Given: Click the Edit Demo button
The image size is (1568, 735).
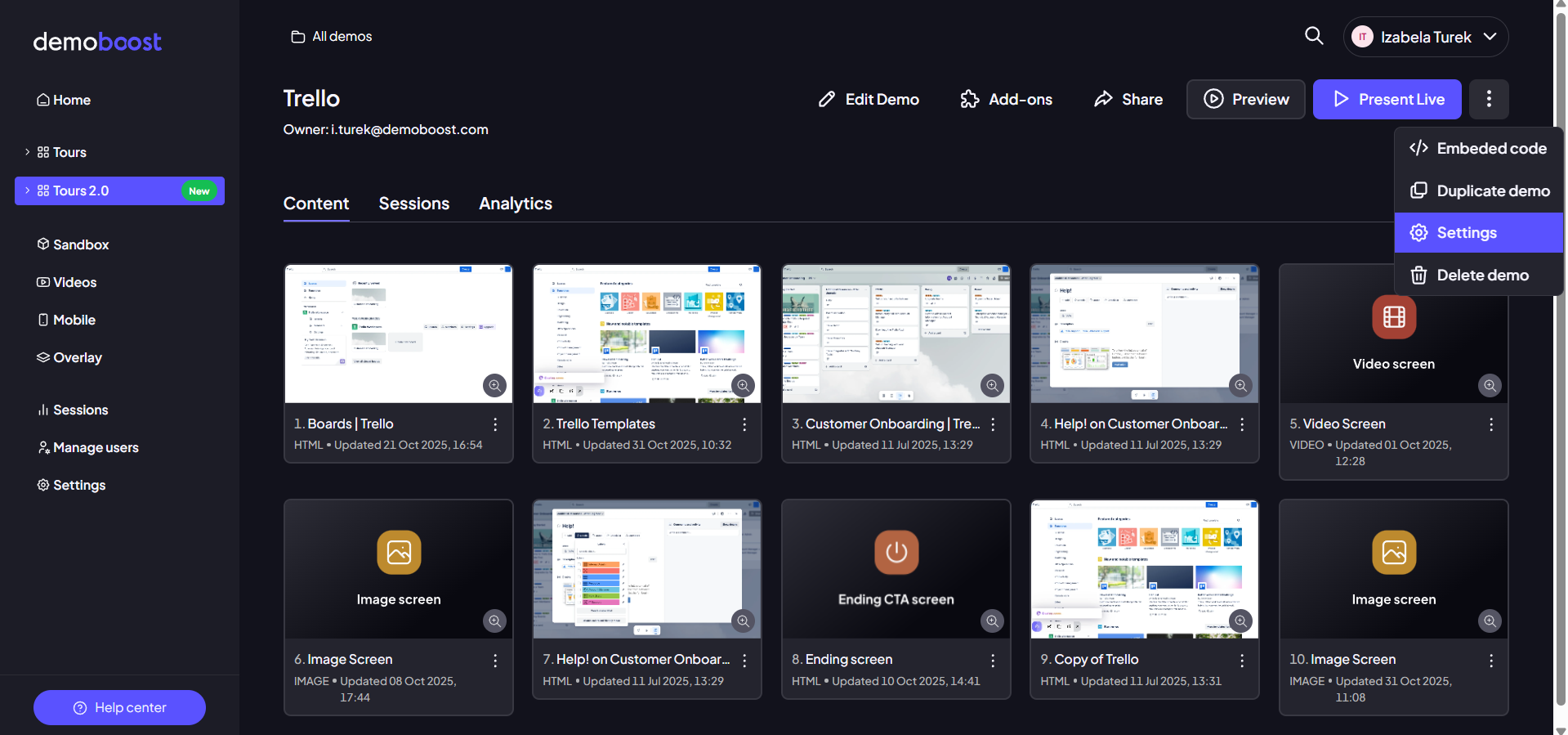Looking at the screenshot, I should 869,99.
